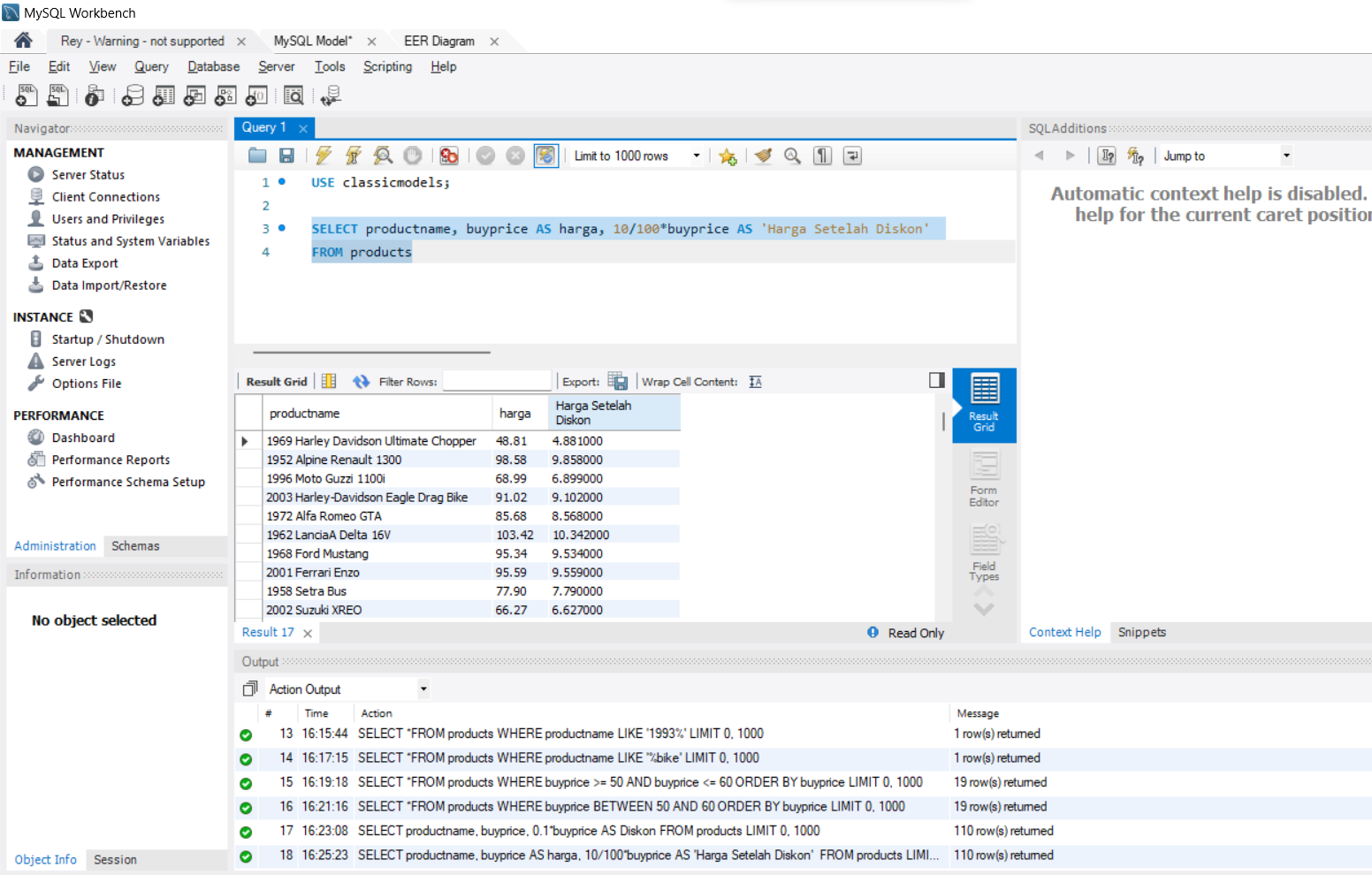The width and height of the screenshot is (1372, 875).
Task: Save the script to a file
Action: coord(286,156)
